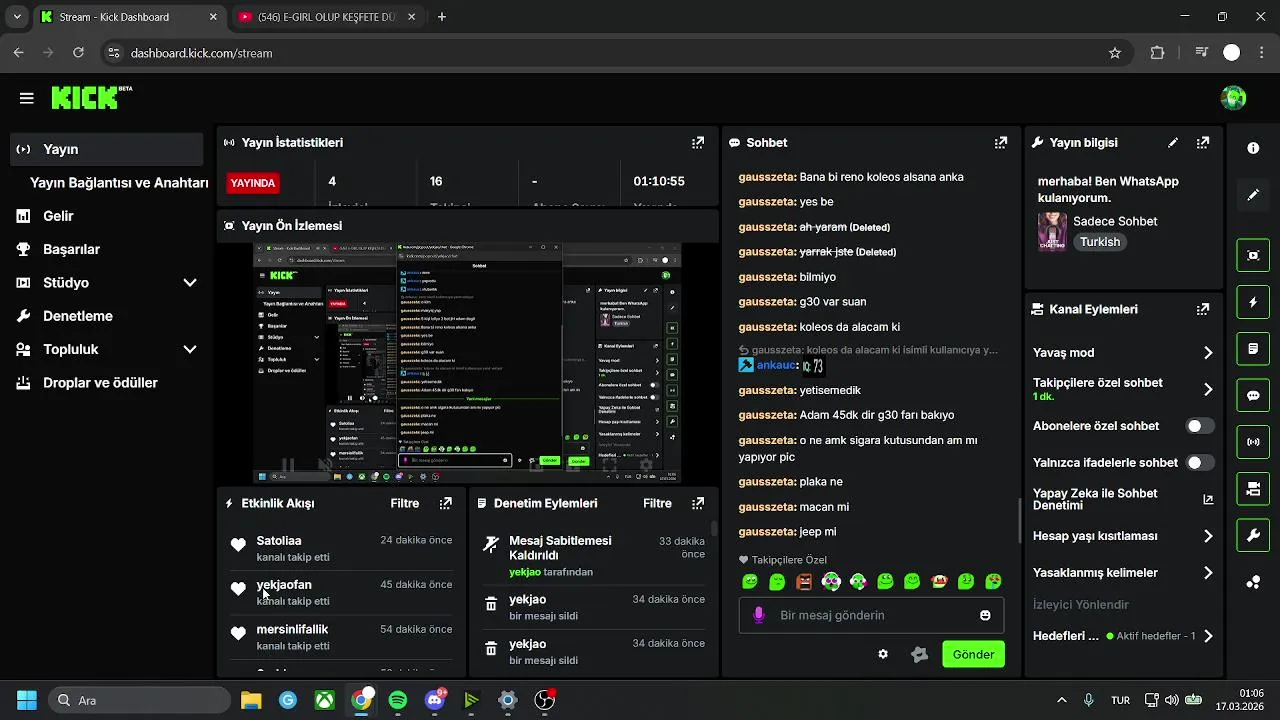The height and width of the screenshot is (720, 1280).
Task: Open Filtre in Etkinlik Akışı panel
Action: (405, 504)
